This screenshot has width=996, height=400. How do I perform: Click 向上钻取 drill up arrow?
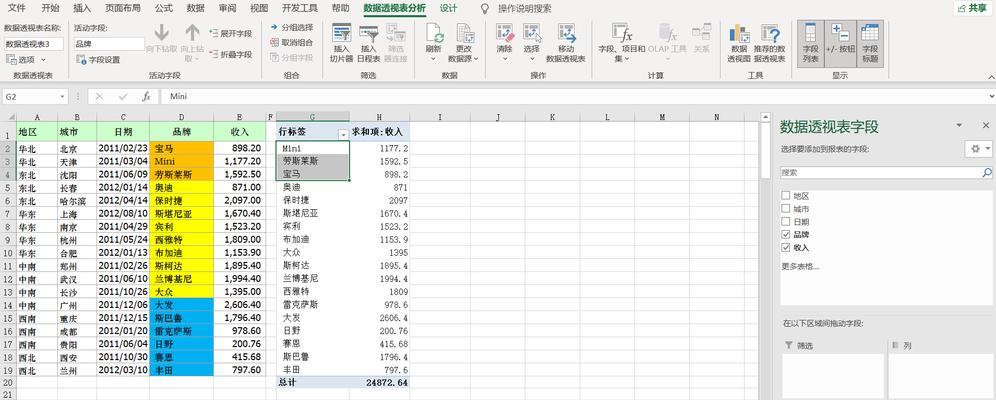[x=192, y=32]
